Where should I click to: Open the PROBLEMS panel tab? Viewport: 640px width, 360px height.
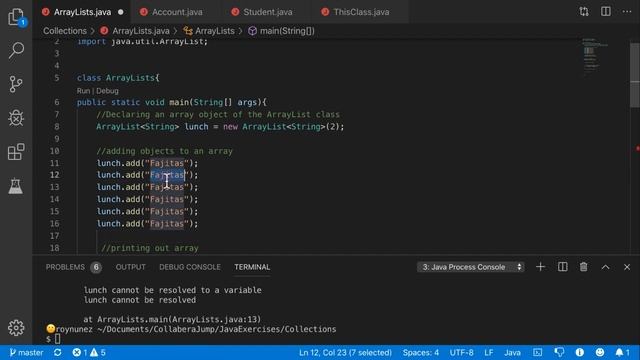tap(65, 267)
